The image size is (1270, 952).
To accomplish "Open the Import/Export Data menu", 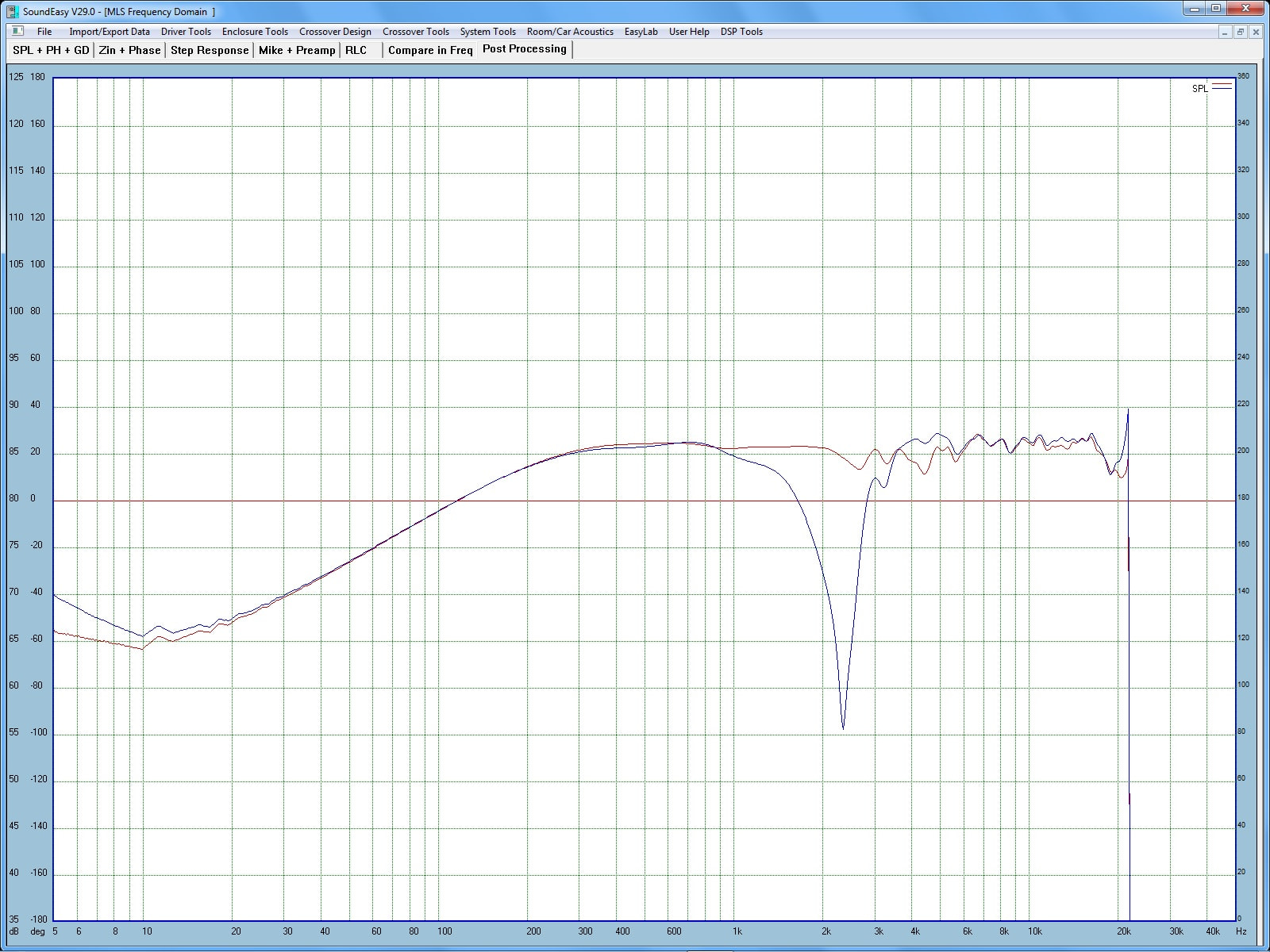I will 109,32.
